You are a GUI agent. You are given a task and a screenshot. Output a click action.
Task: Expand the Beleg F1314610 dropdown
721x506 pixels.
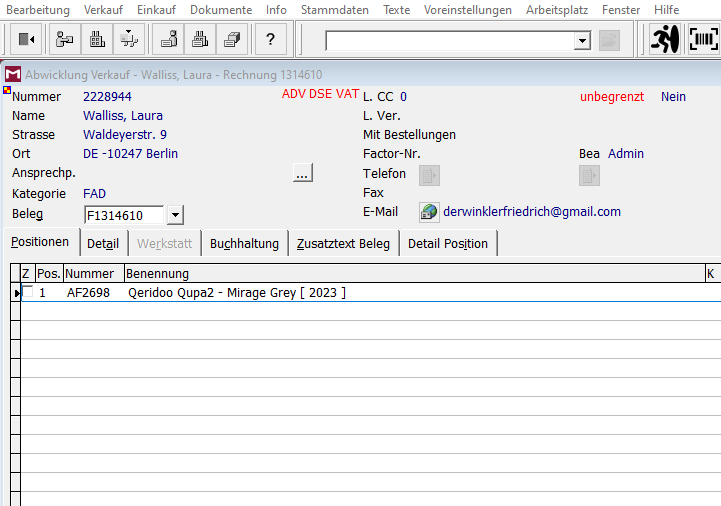point(175,215)
